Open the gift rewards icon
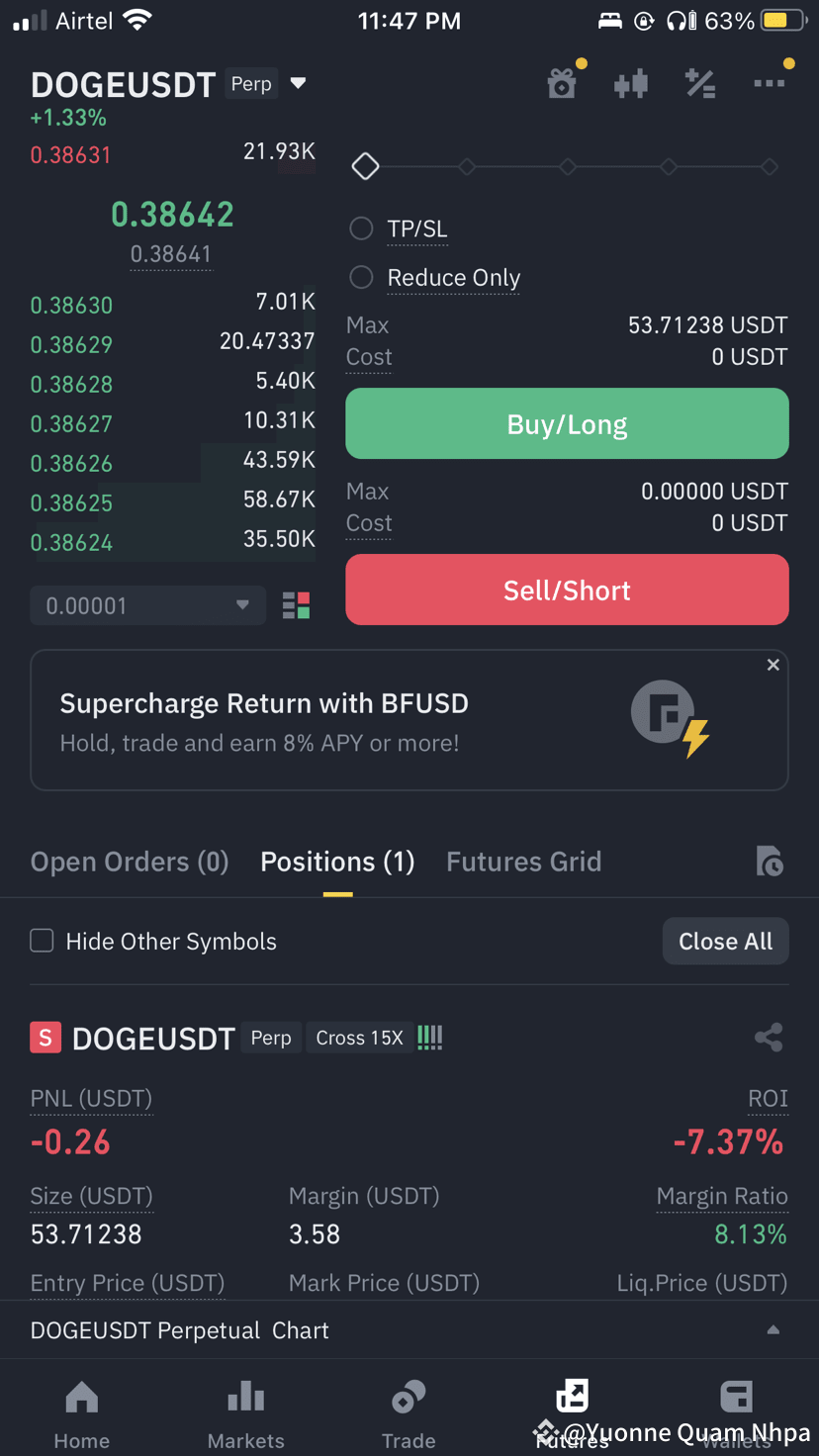The width and height of the screenshot is (819, 1456). [x=562, y=84]
